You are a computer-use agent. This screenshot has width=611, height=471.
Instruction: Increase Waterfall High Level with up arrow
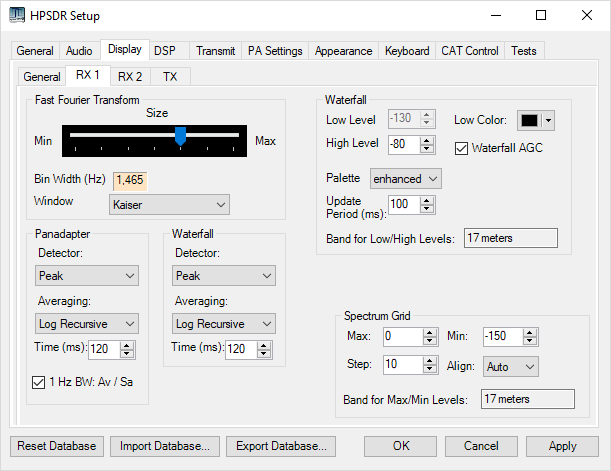tap(427, 140)
